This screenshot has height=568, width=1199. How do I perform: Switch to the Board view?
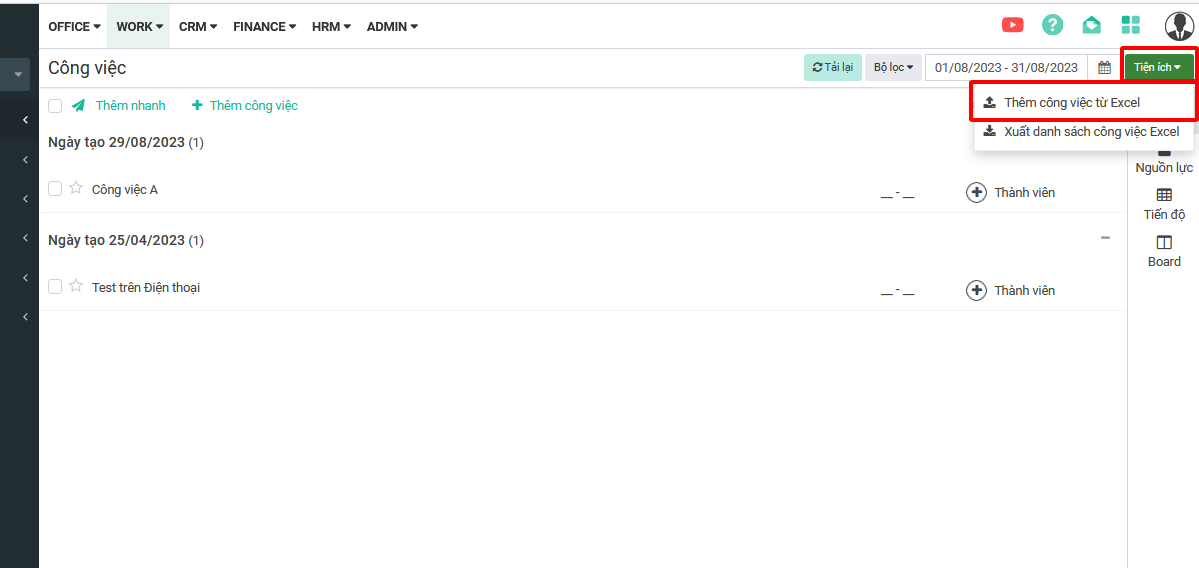[1164, 251]
